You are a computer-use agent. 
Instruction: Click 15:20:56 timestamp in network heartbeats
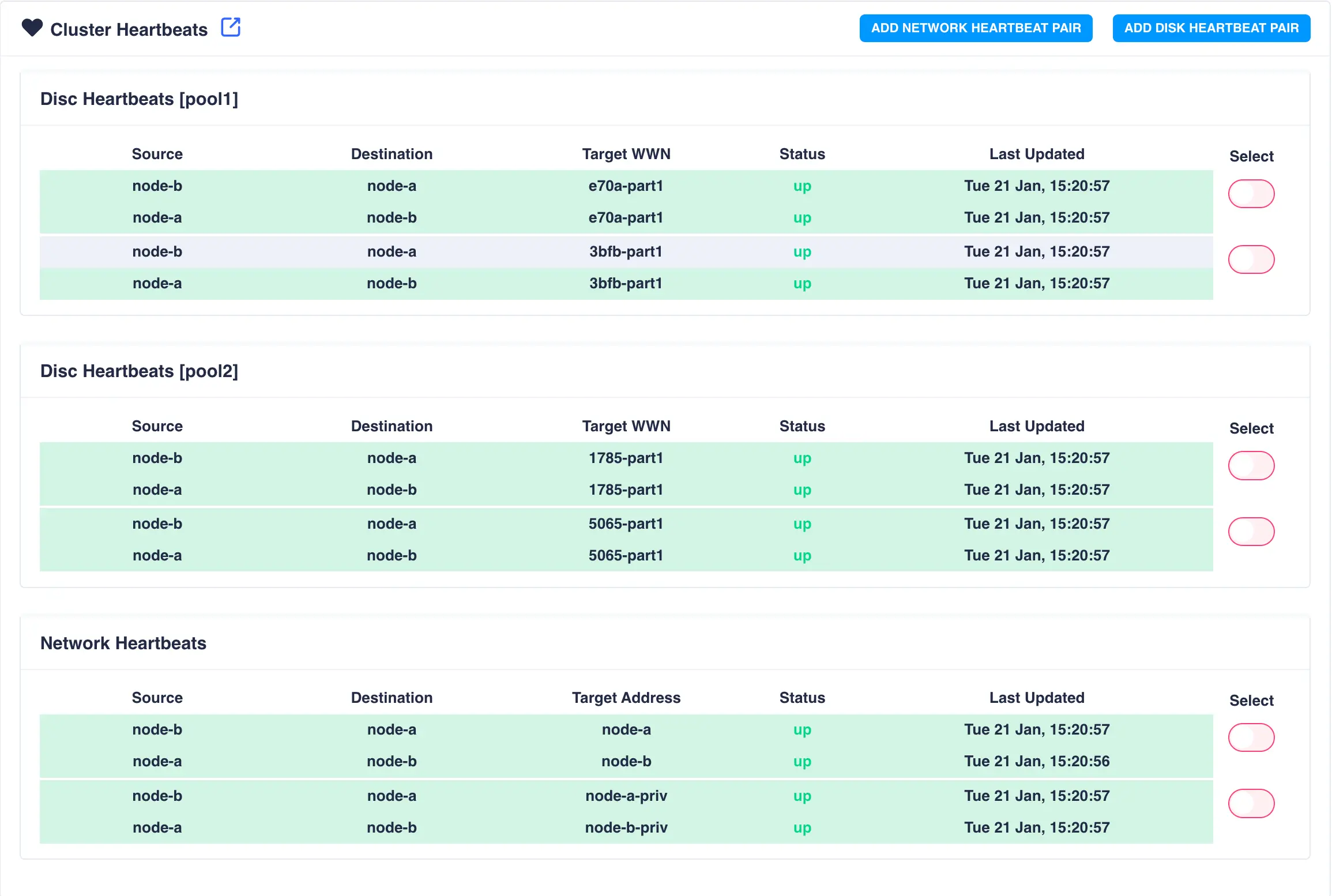pos(1036,761)
